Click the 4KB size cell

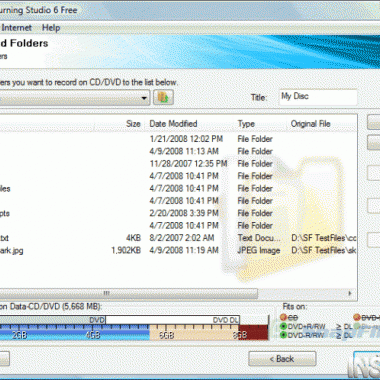pyautogui.click(x=133, y=238)
